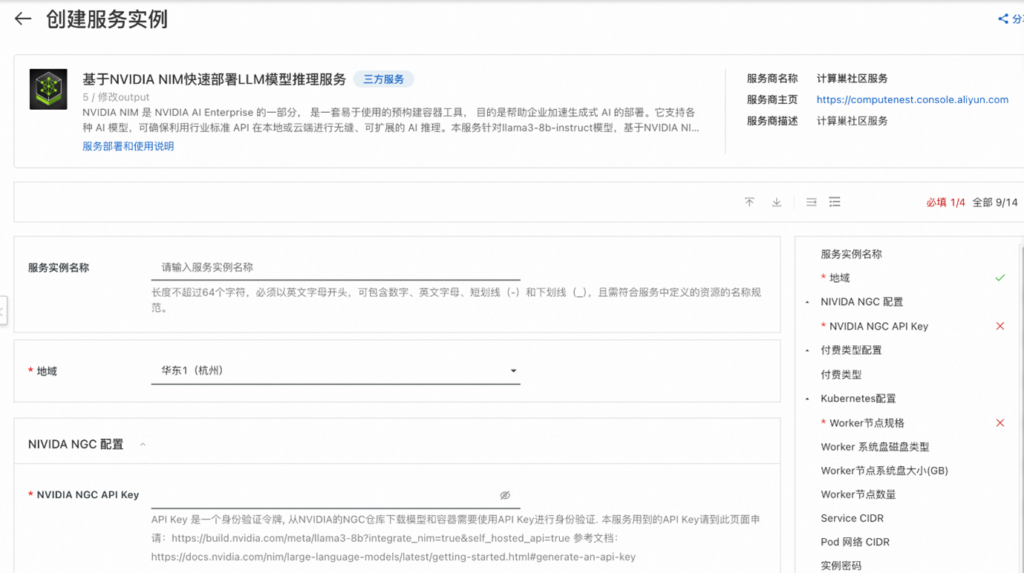Open the computenest.console.aliyun.com homepage link
This screenshot has width=1024, height=573.
(912, 99)
